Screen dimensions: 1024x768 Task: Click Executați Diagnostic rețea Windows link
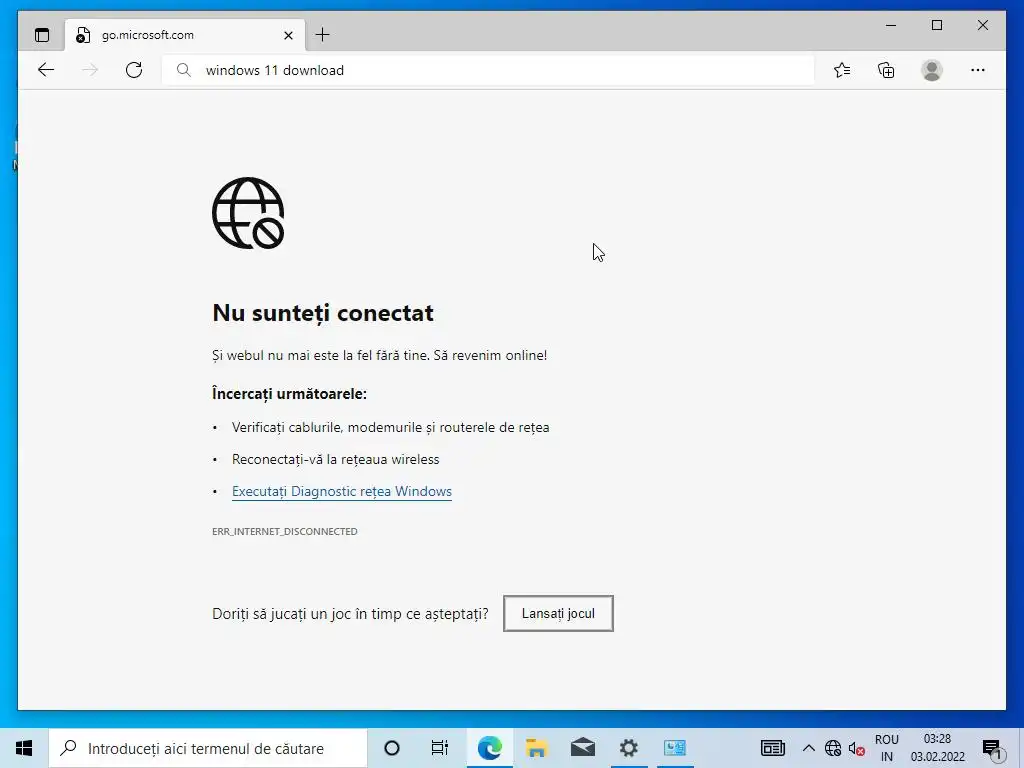pos(342,491)
